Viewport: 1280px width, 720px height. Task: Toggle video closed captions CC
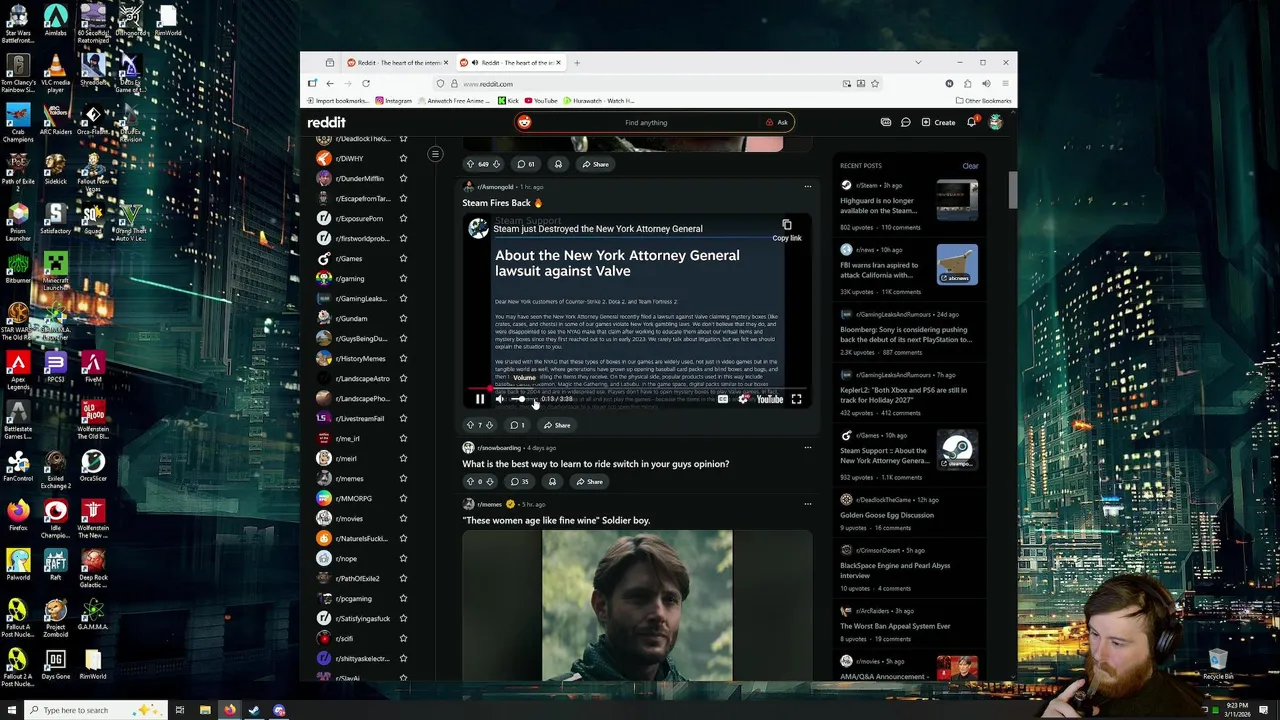(x=723, y=399)
